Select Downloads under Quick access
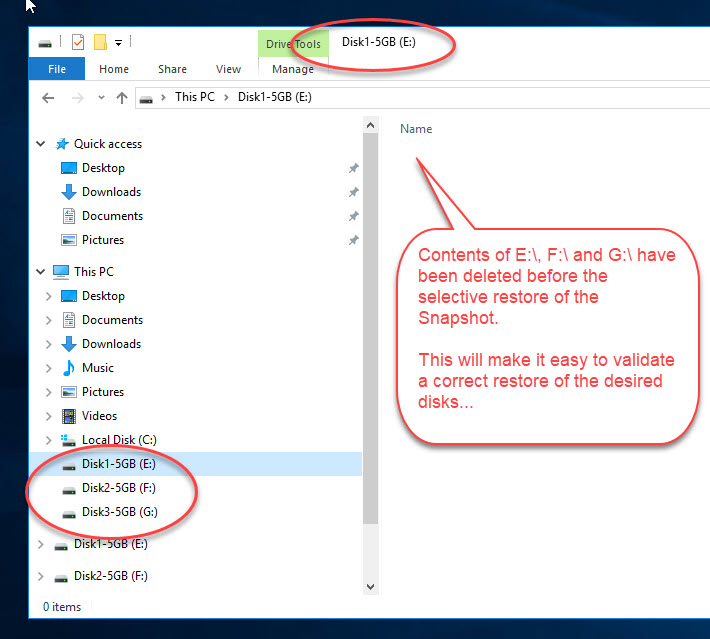The height and width of the screenshot is (639, 710). click(x=111, y=192)
